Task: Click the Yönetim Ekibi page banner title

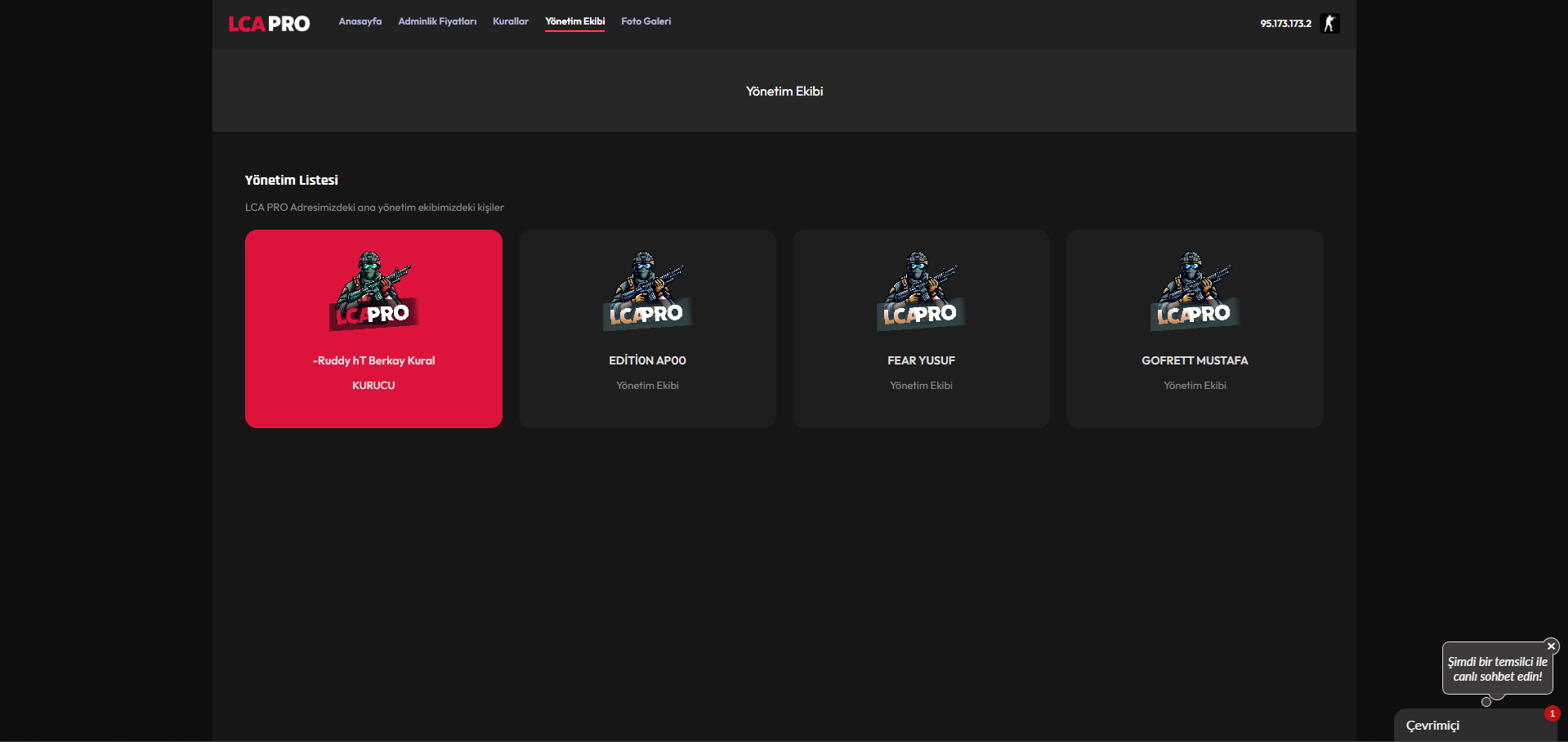Action: [784, 92]
